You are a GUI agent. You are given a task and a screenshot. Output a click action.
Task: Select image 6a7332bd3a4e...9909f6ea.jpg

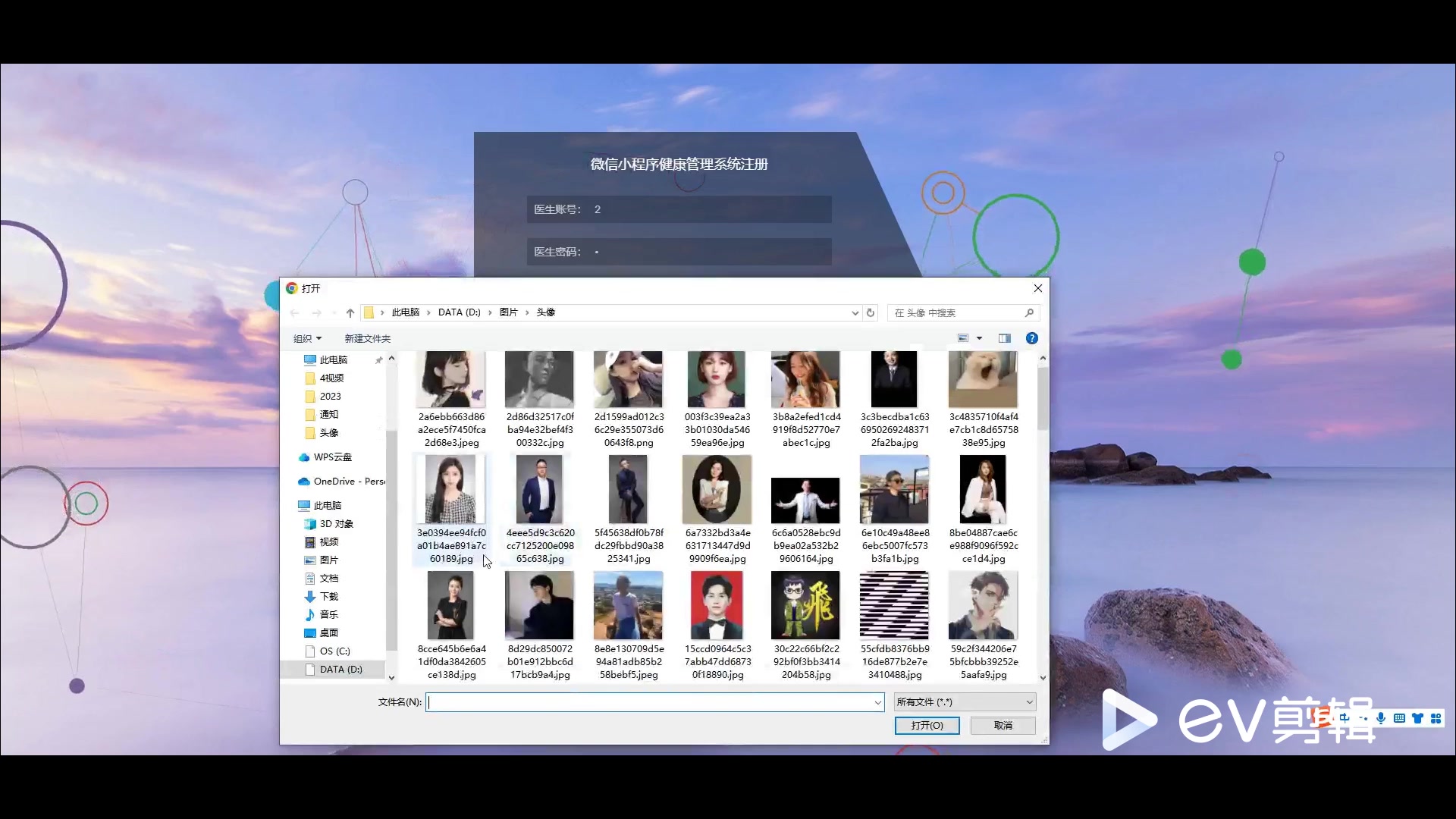(x=717, y=510)
